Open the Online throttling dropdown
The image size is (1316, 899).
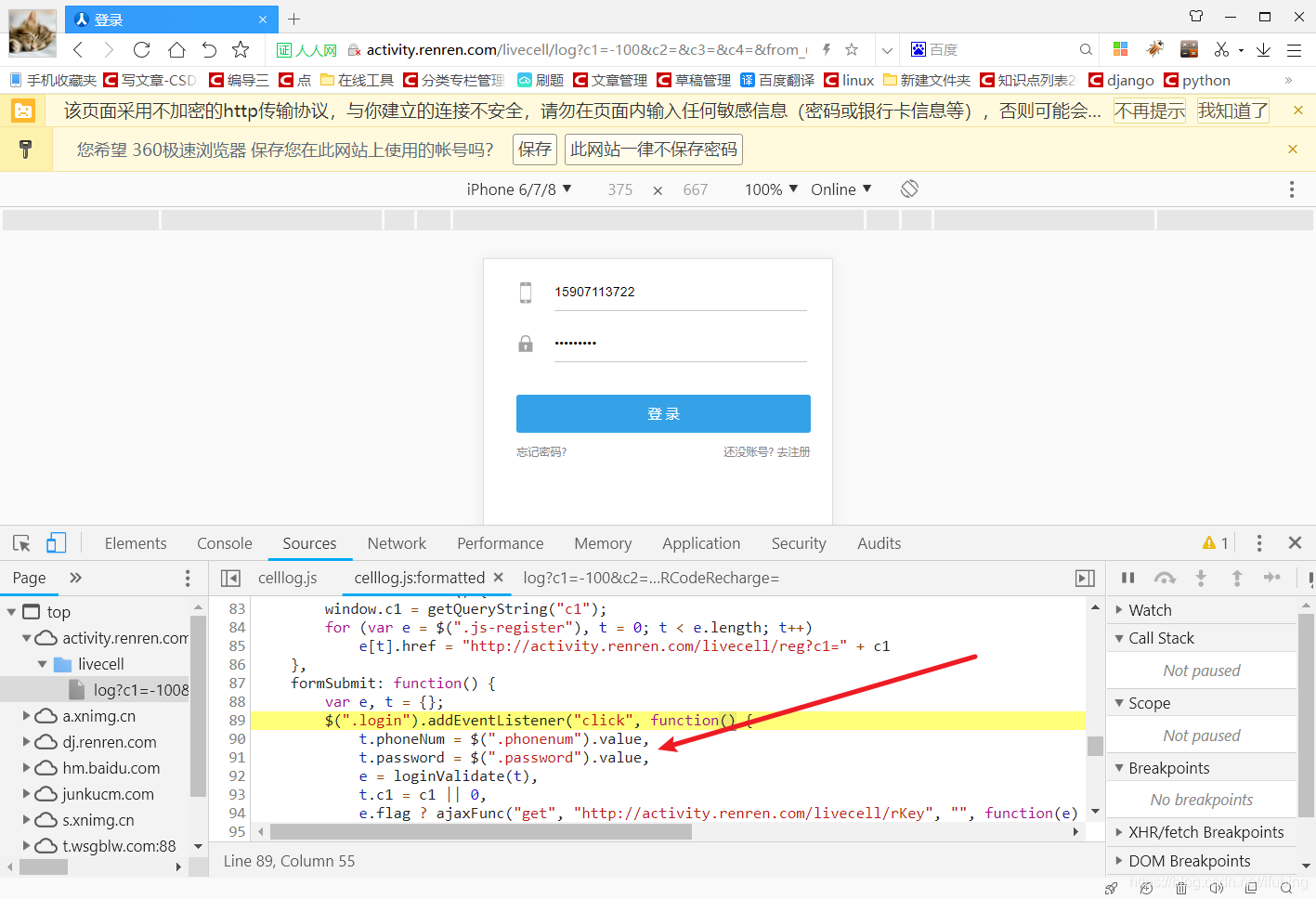(x=841, y=189)
